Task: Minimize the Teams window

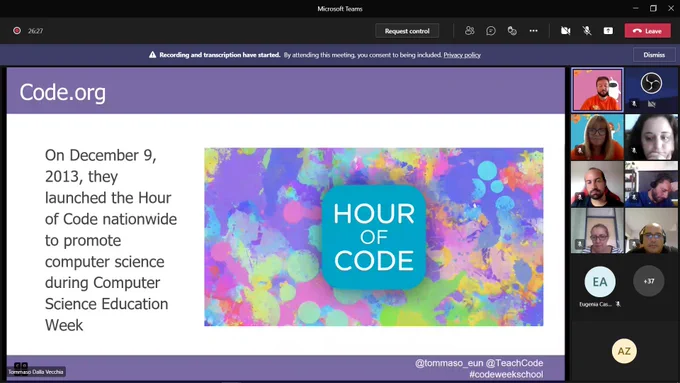Action: (636, 8)
